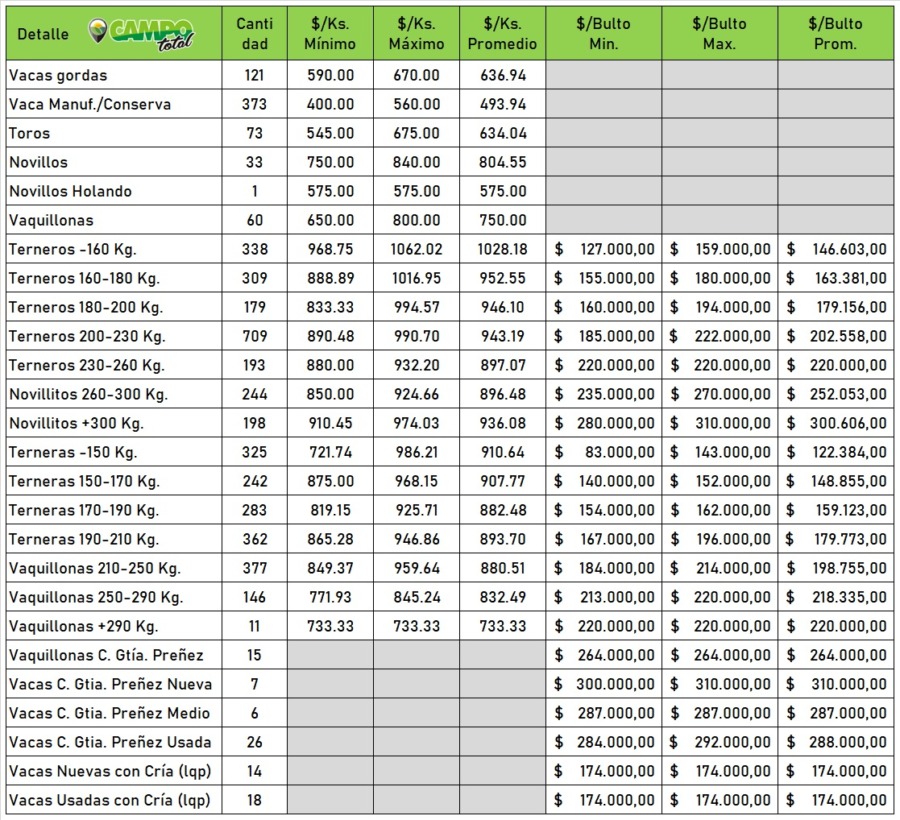Click the Vacas Usadas con Cría (lqp) label

pyautogui.click(x=108, y=800)
